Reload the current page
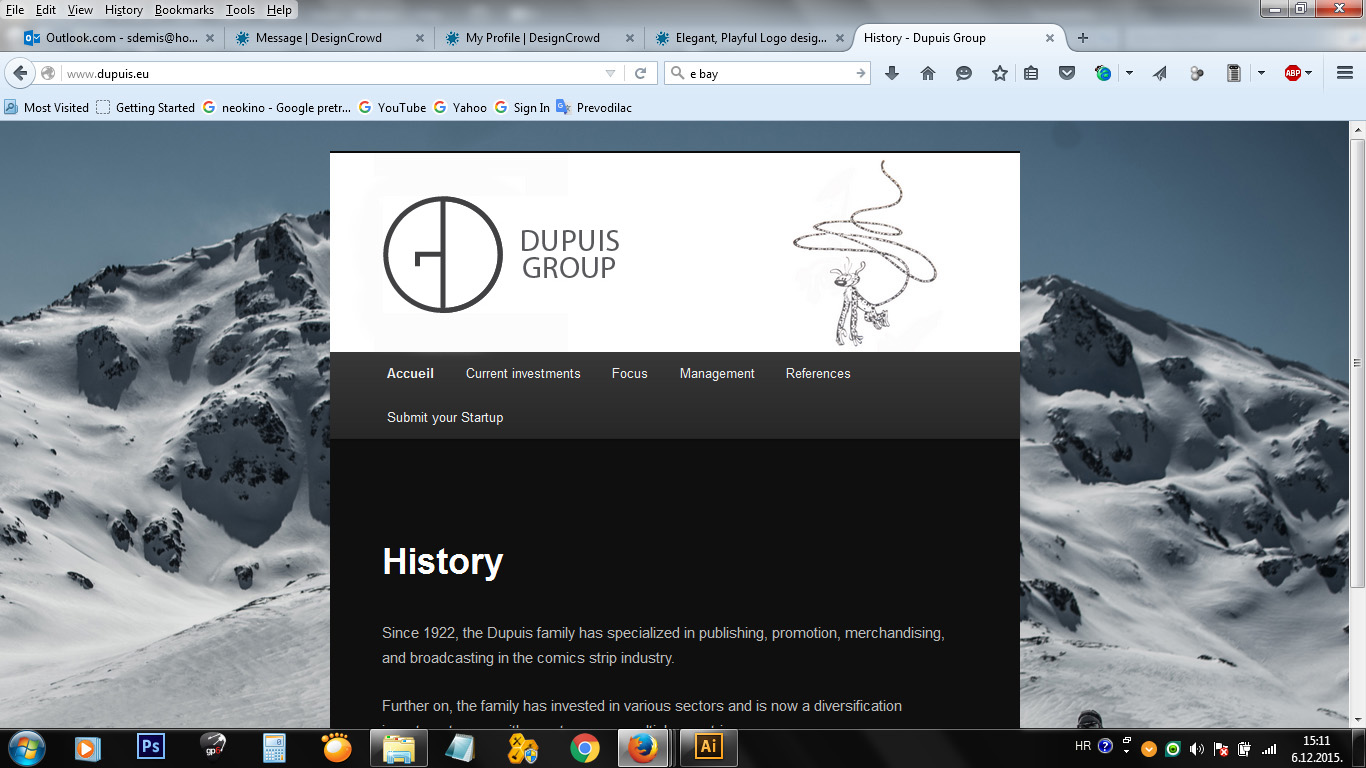 [640, 73]
